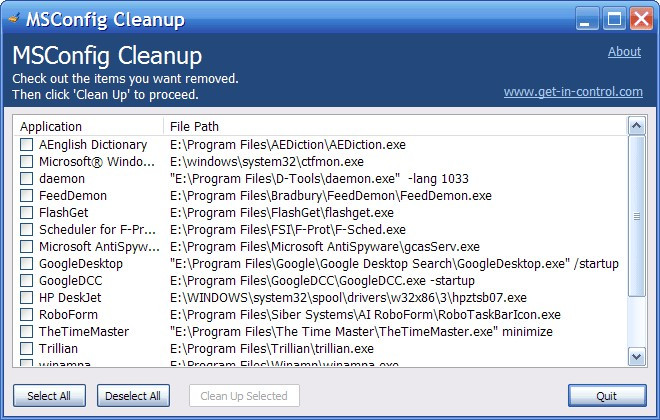Image resolution: width=660 pixels, height=420 pixels.
Task: Check the TheTimeMaster checkbox
Action: pyautogui.click(x=27, y=332)
